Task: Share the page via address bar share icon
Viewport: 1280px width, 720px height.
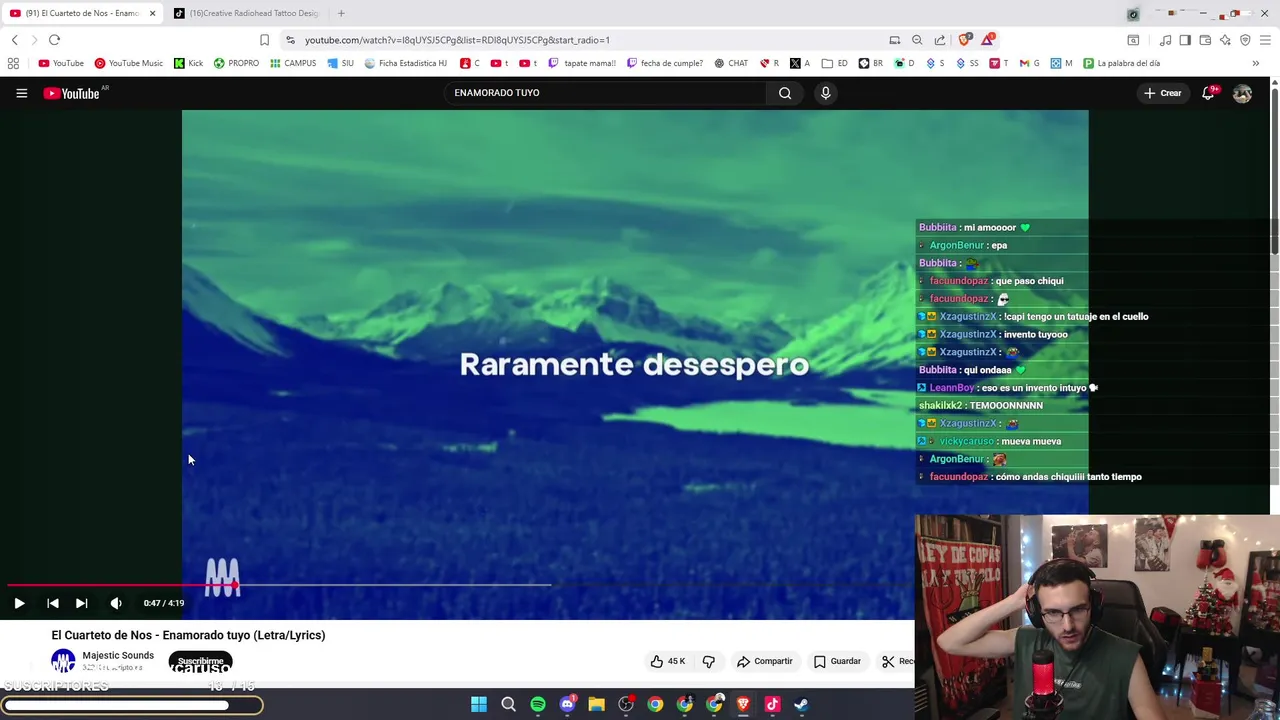Action: pos(940,40)
